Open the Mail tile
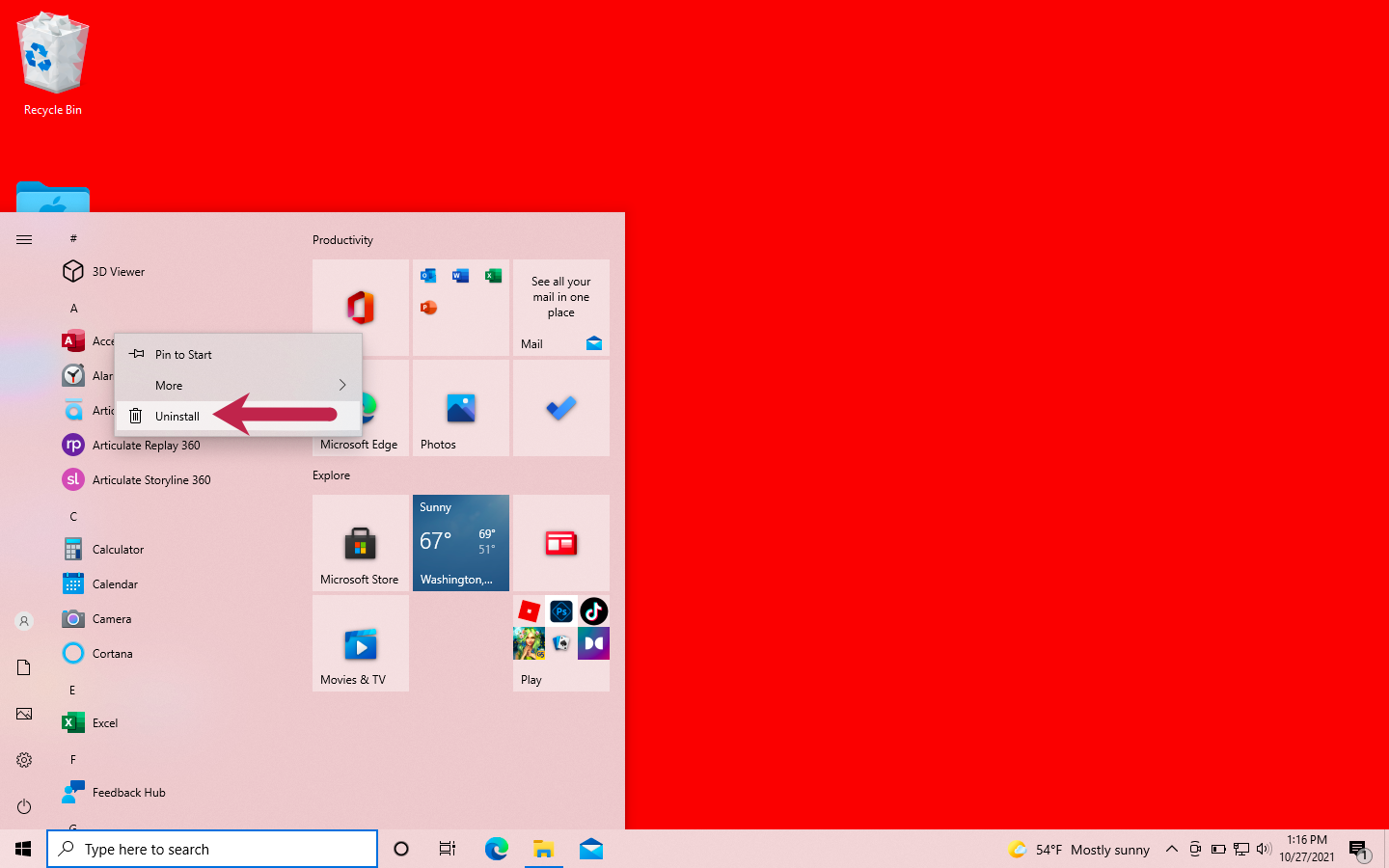The image size is (1389, 868). pos(561,308)
